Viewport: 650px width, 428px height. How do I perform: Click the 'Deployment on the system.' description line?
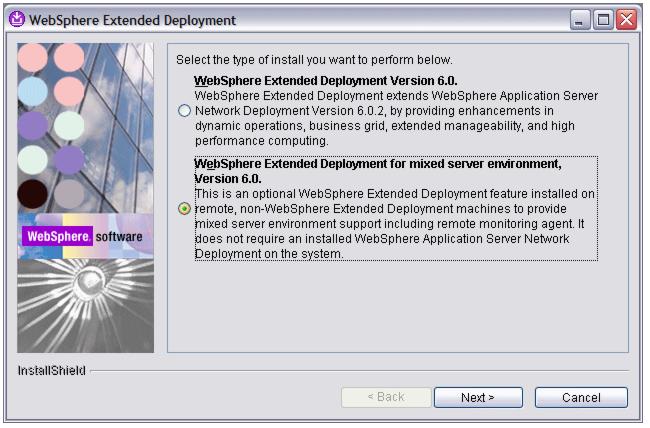(269, 253)
